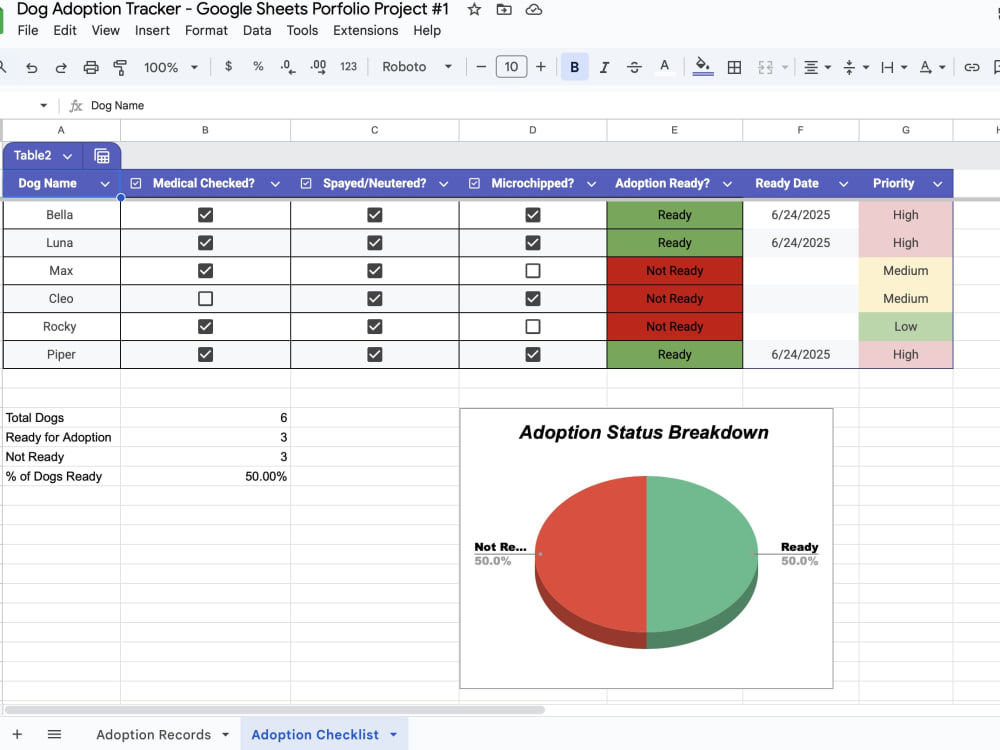Uncheck Luna's Spayed/Neutered box
The height and width of the screenshot is (750, 1000).
375,243
